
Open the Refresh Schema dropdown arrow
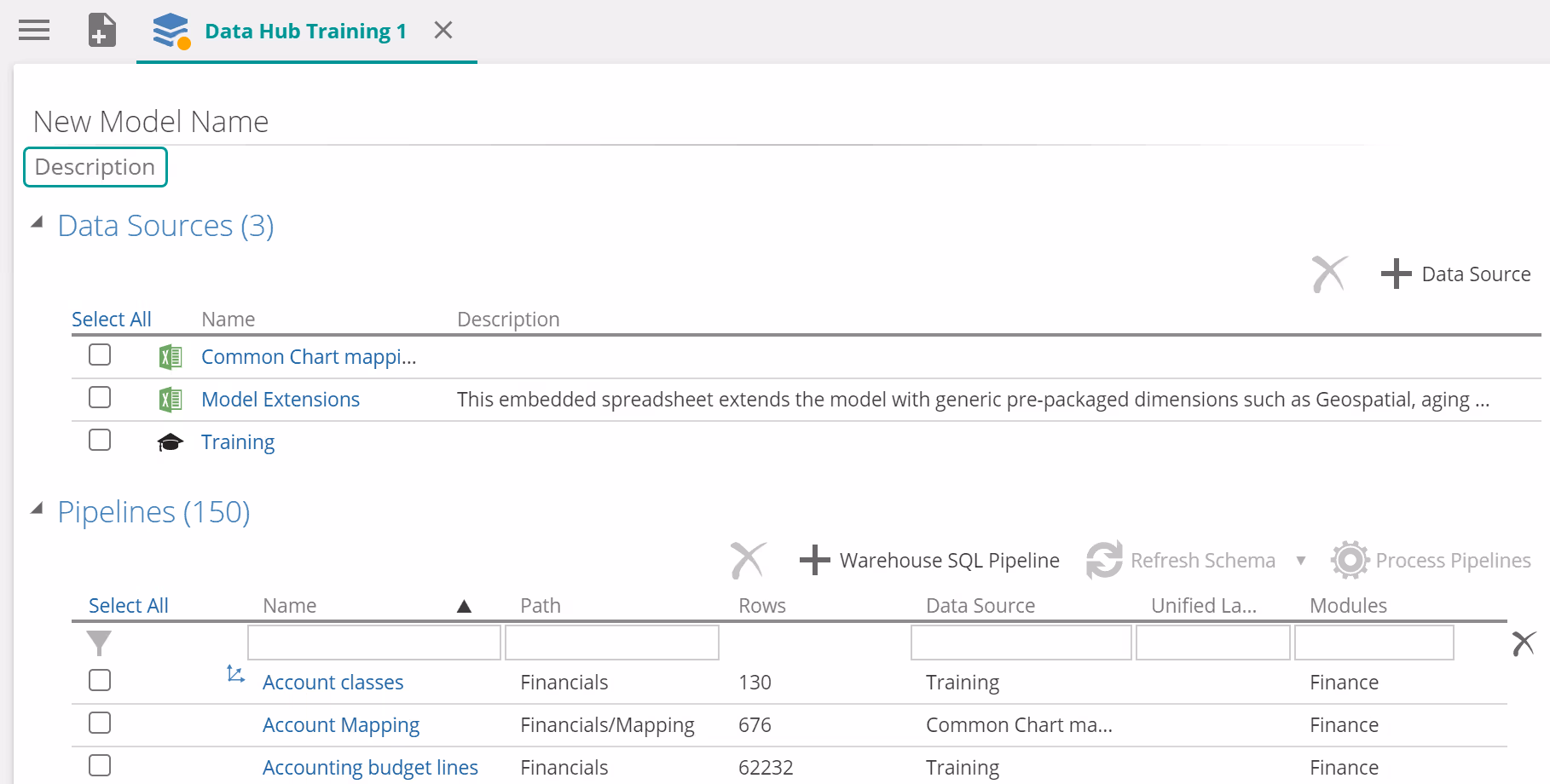click(x=1300, y=561)
